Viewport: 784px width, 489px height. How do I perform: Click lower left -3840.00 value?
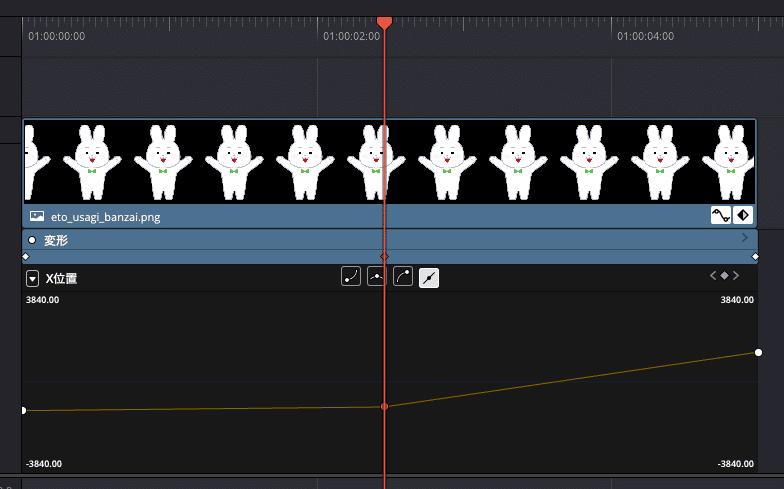click(44, 464)
